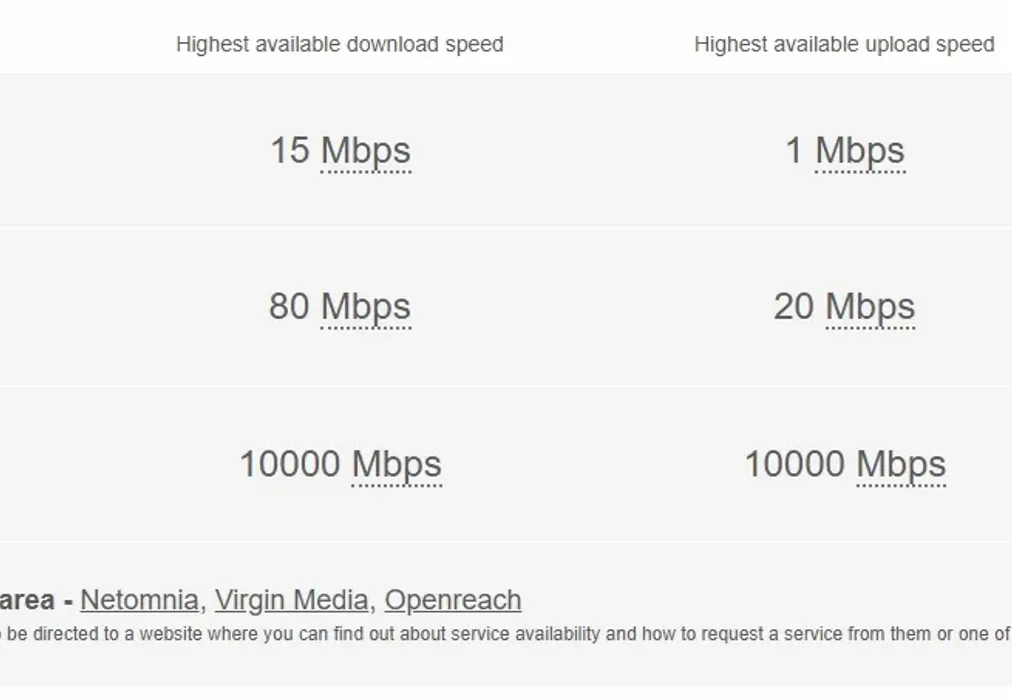Select the number 20 in upload column
This screenshot has height=700, width=1012.
click(794, 307)
